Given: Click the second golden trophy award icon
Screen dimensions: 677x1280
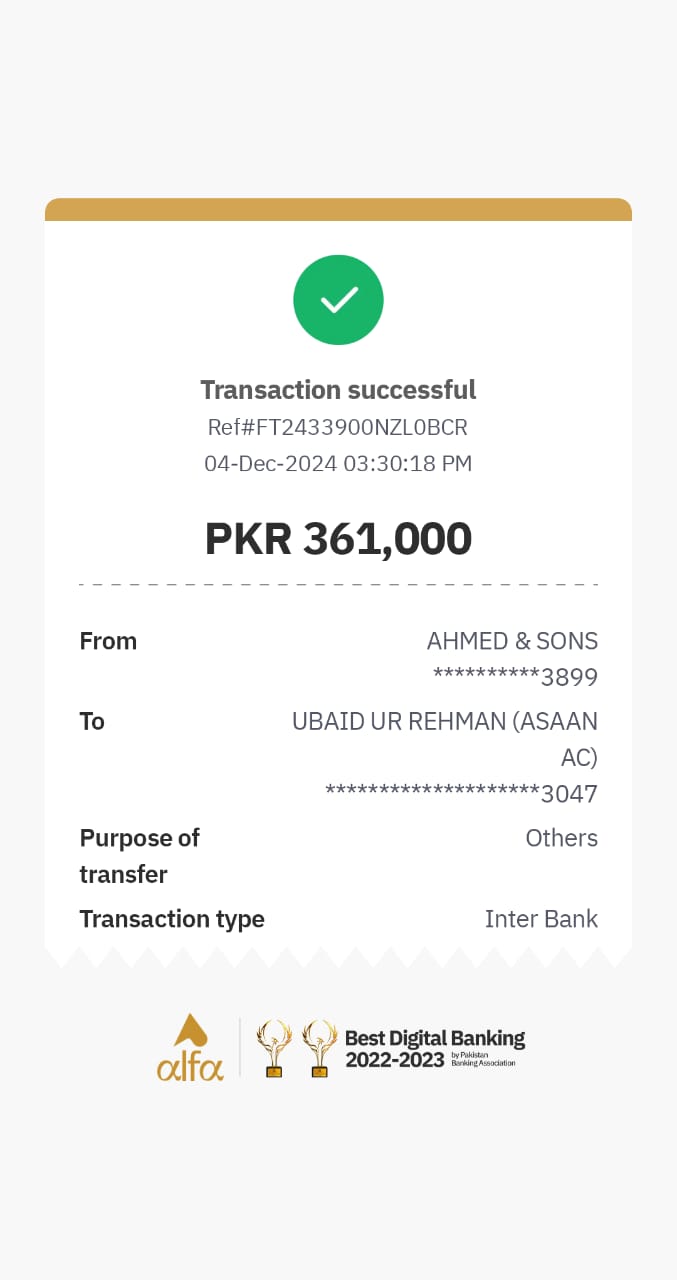Looking at the screenshot, I should coord(319,1048).
